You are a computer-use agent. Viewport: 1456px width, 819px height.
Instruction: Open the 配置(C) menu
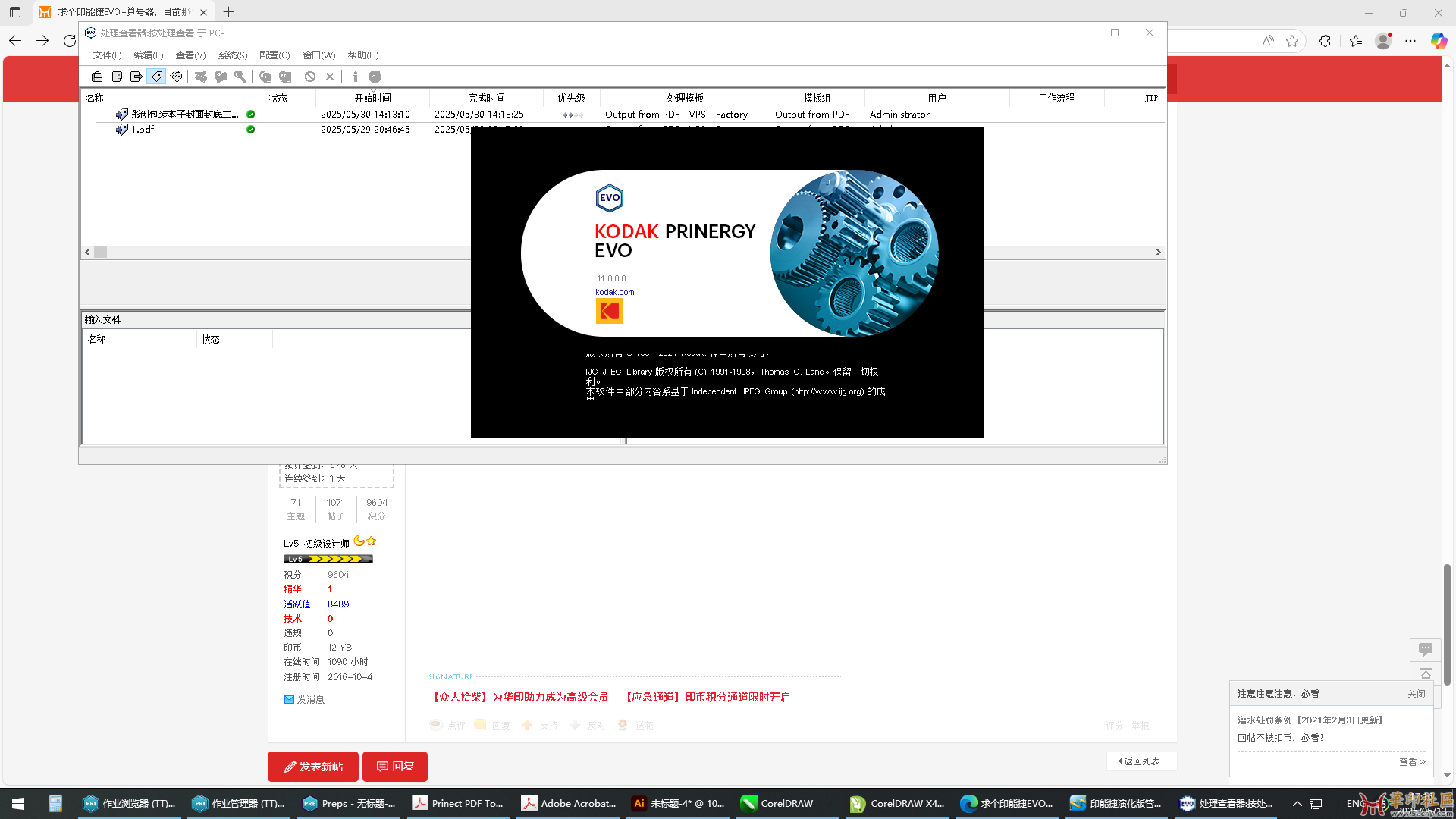pyautogui.click(x=275, y=55)
